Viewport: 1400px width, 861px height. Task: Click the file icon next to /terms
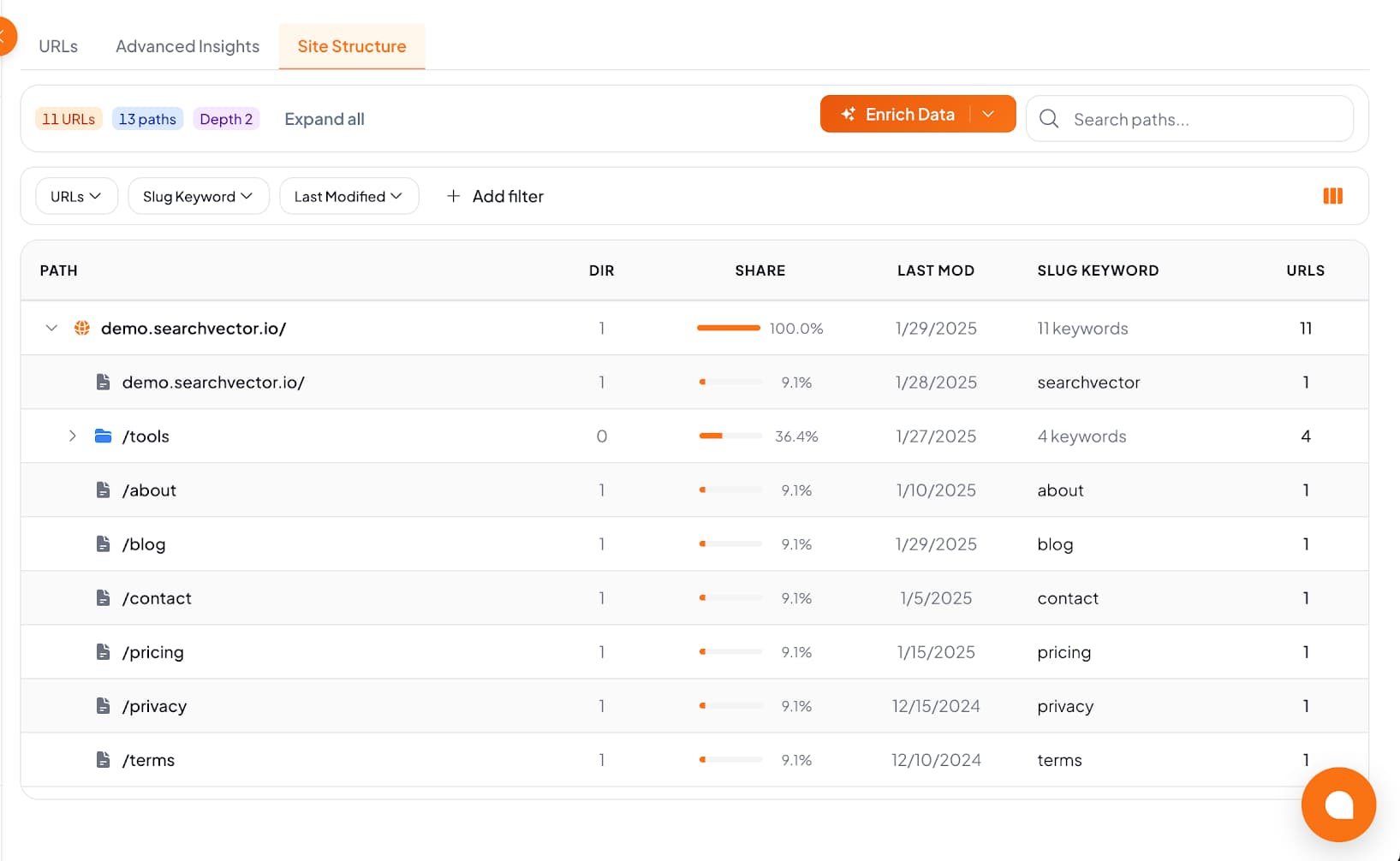103,759
